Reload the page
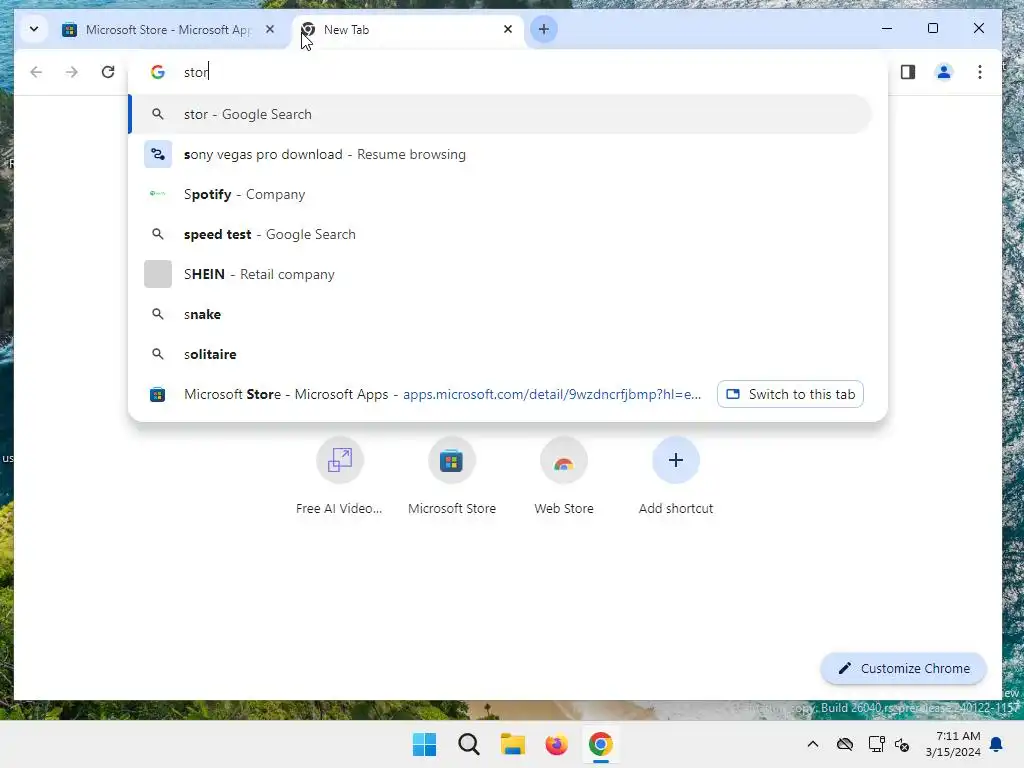 coord(108,72)
